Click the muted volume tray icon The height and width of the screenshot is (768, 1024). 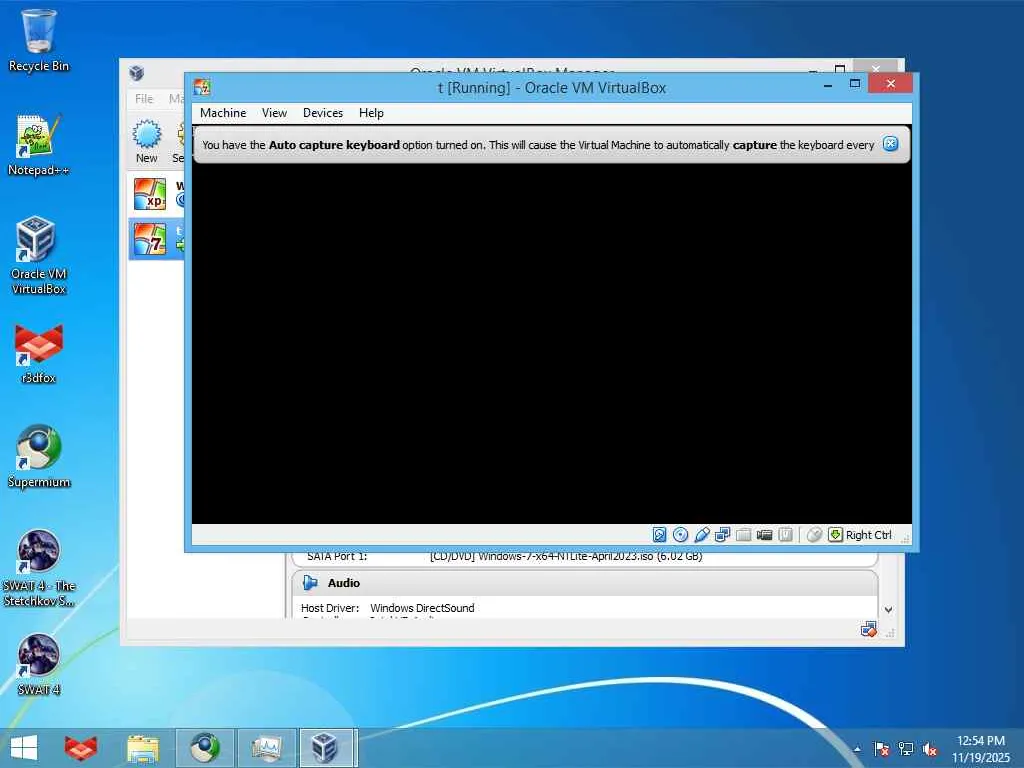pos(930,749)
